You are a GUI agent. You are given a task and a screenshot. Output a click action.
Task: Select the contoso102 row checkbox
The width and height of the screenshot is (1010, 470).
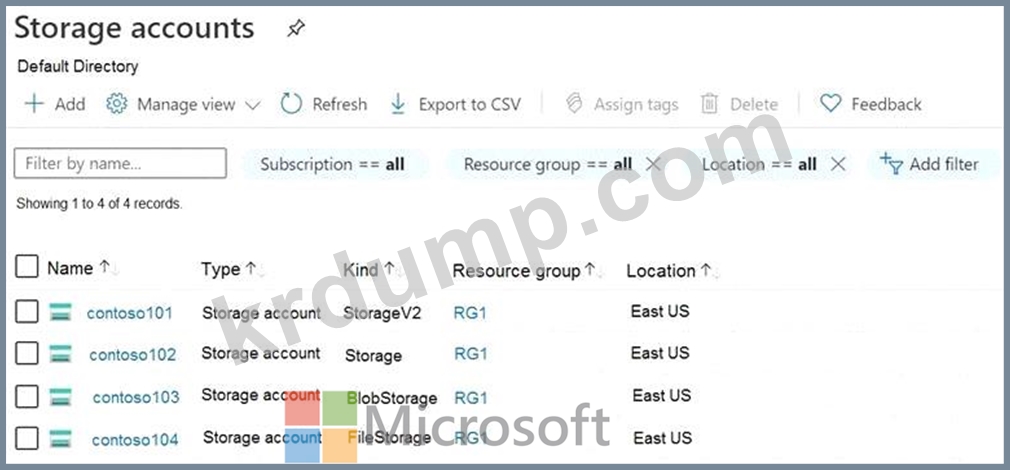[x=27, y=353]
